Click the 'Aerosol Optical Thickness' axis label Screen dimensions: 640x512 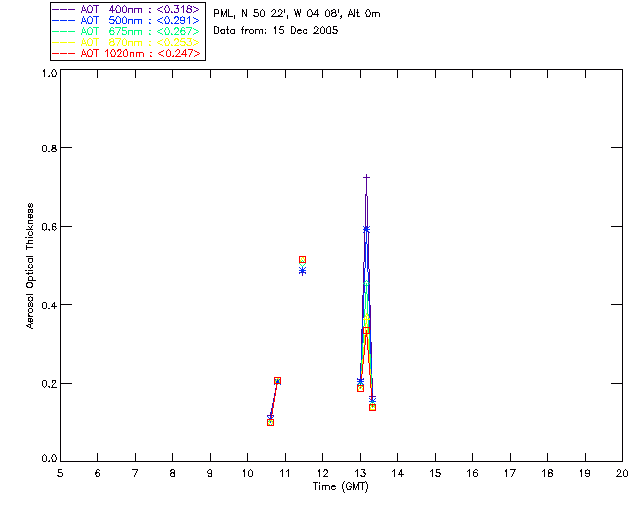pos(30,266)
